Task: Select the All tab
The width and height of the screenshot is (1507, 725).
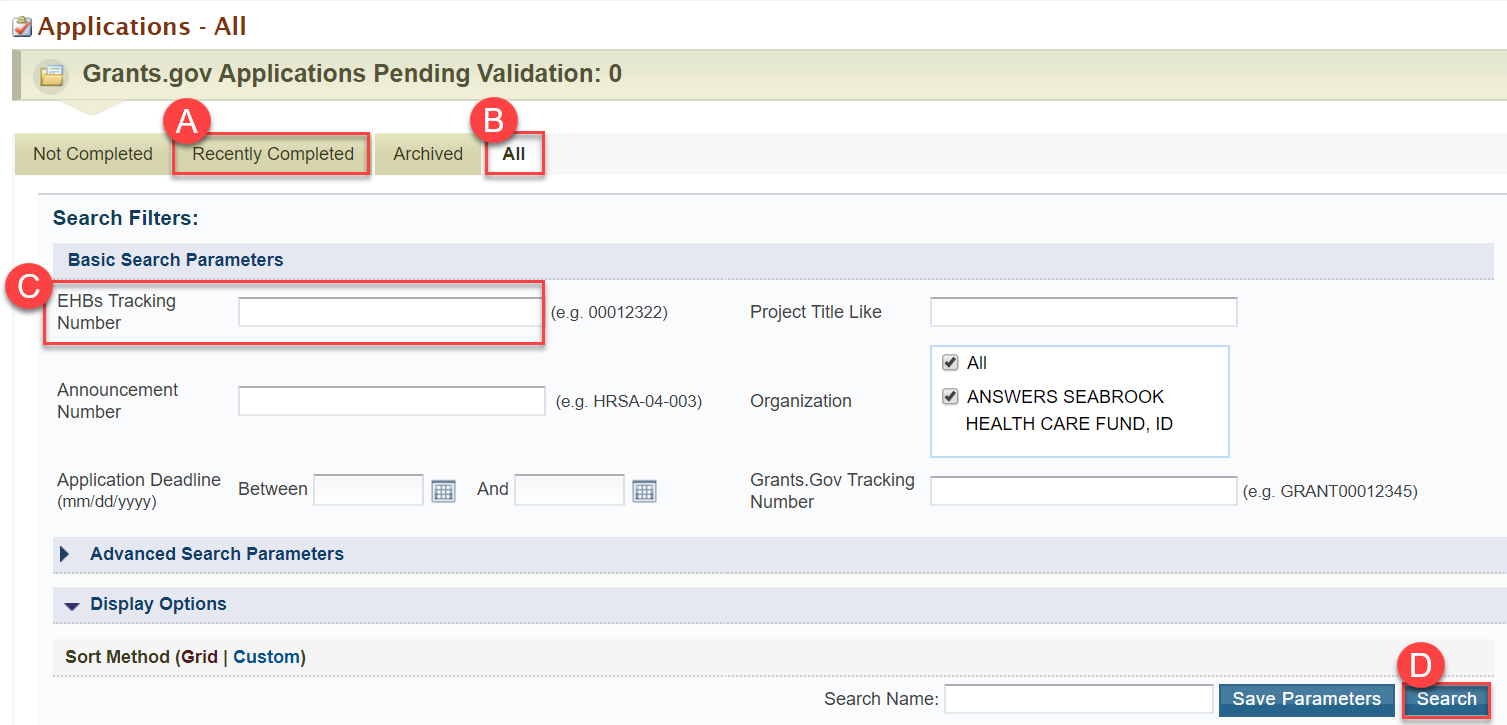Action: [x=514, y=154]
